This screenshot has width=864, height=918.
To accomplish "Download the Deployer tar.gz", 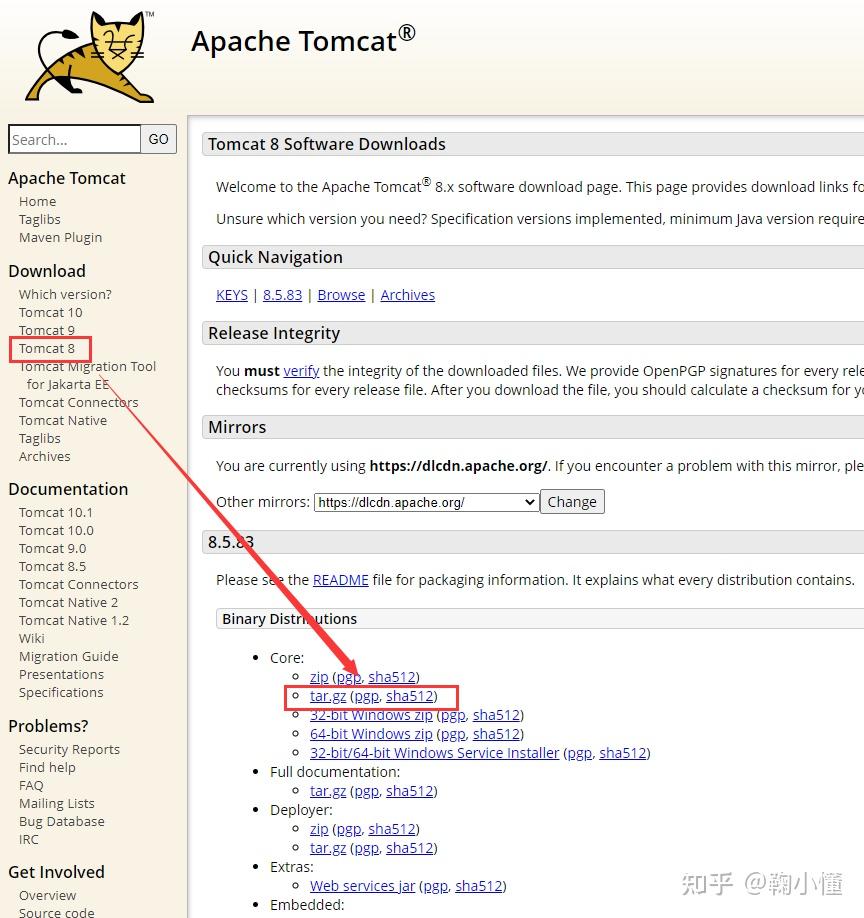I will pyautogui.click(x=328, y=848).
